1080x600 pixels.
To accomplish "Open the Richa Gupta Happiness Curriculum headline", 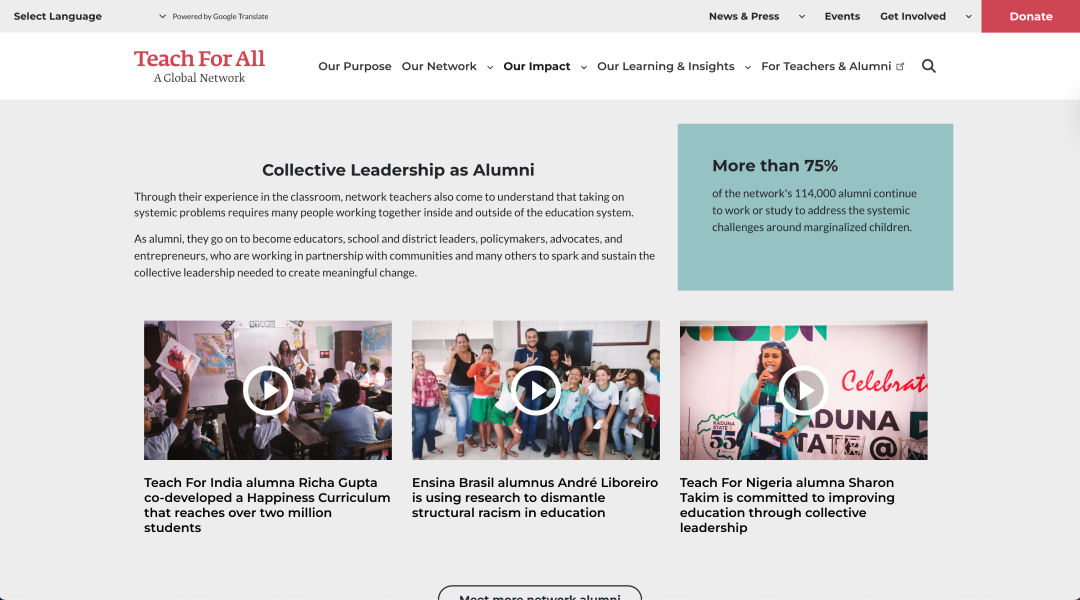I will click(267, 505).
